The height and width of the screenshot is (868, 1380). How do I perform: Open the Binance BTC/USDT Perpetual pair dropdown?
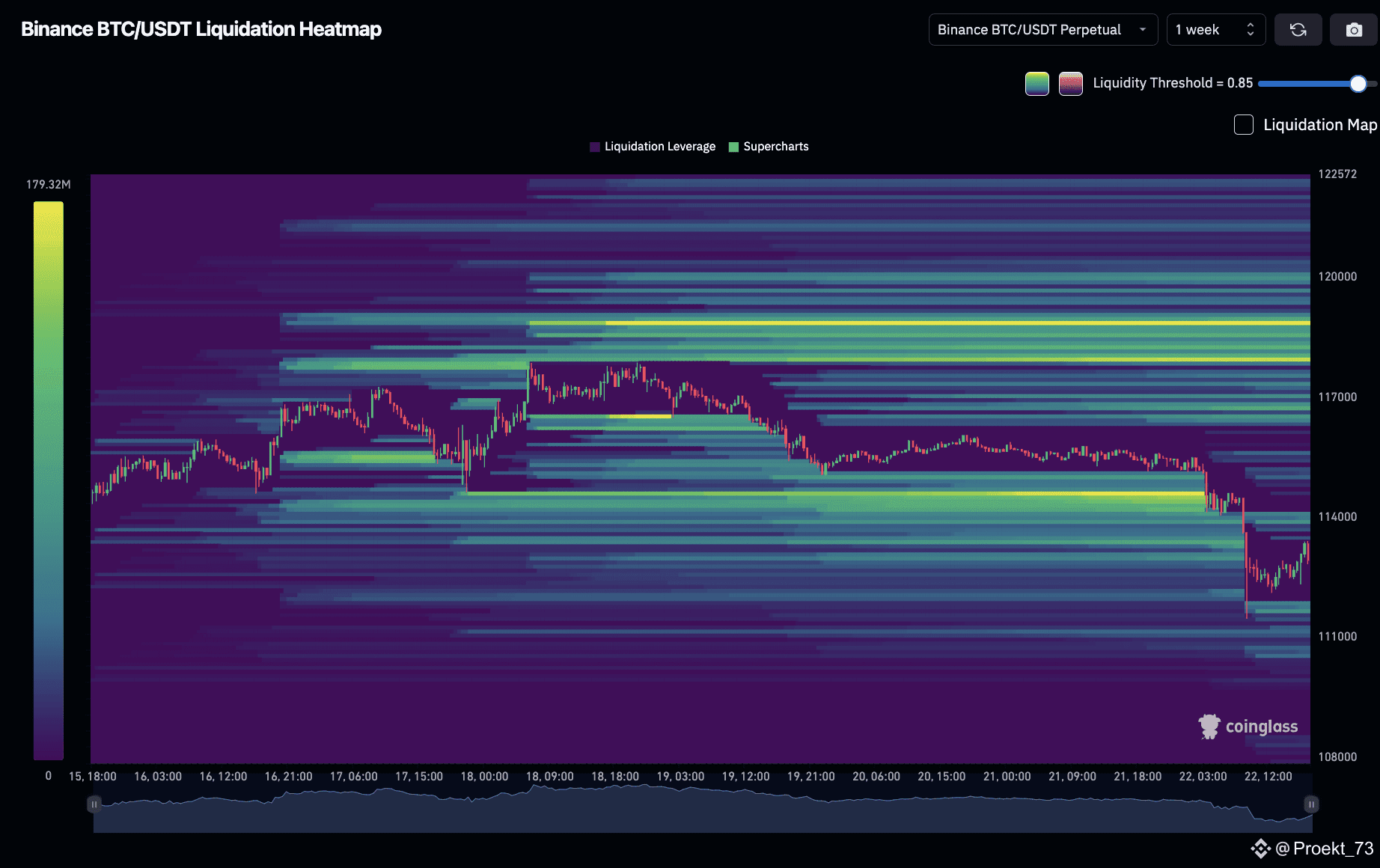[x=1043, y=30]
